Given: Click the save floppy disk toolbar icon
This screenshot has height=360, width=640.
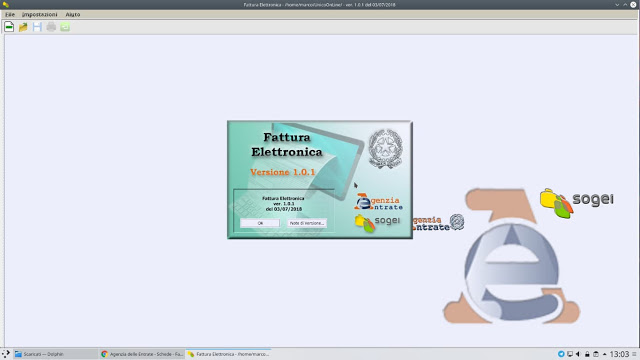Looking at the screenshot, I should point(37,27).
